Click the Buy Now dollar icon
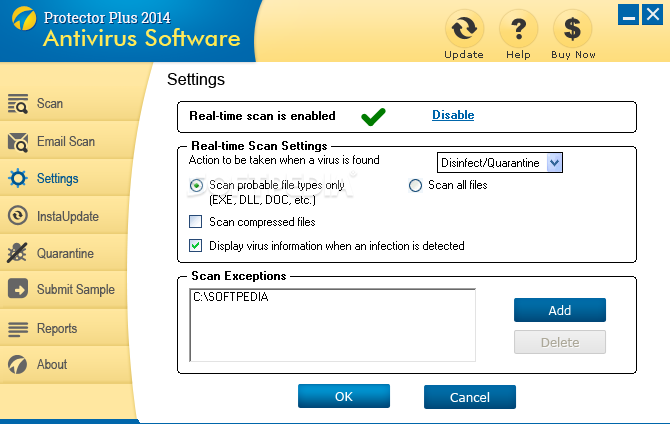Viewport: 670px width, 424px height. (573, 28)
